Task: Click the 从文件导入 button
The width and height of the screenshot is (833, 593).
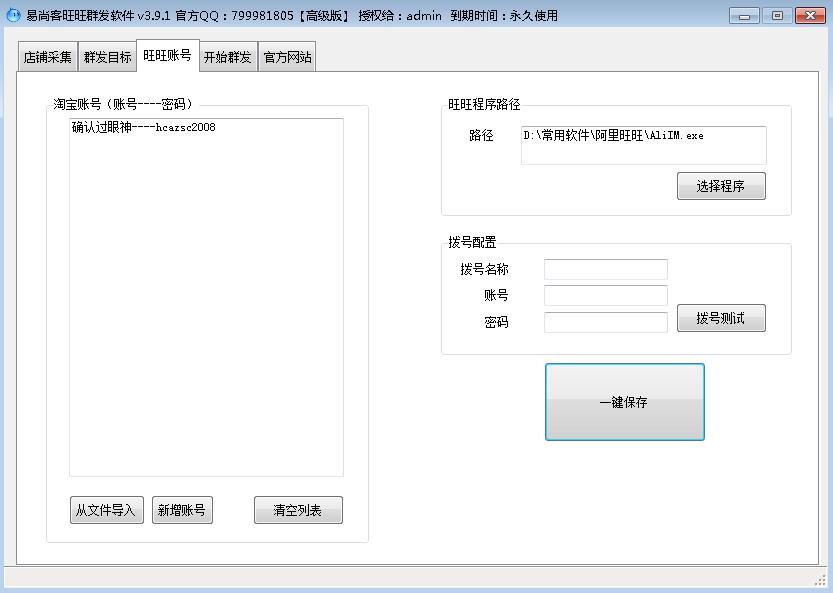Action: (106, 510)
